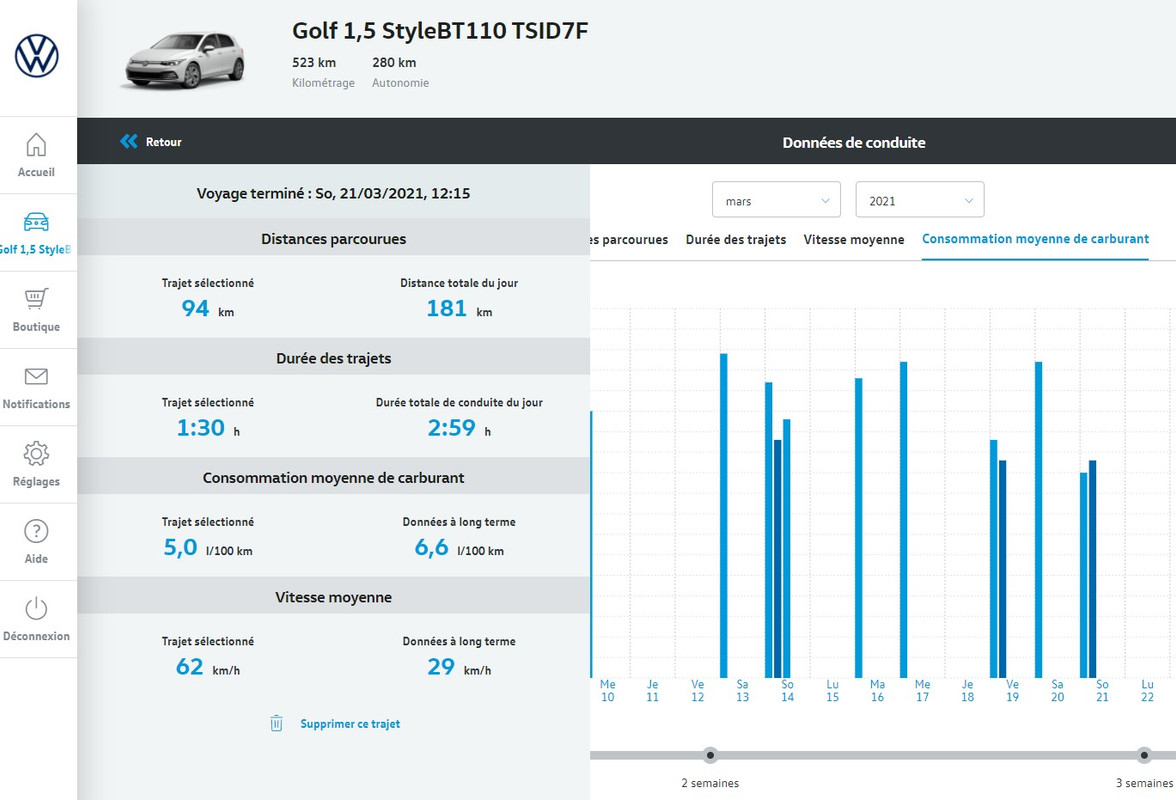Image resolution: width=1176 pixels, height=800 pixels.
Task: Click the Déconnexion power icon
Action: [x=36, y=608]
